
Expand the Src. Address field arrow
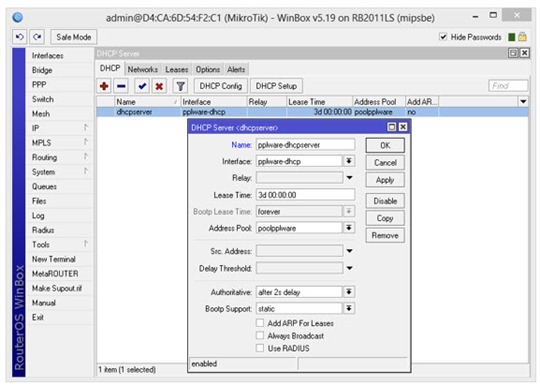(x=350, y=251)
